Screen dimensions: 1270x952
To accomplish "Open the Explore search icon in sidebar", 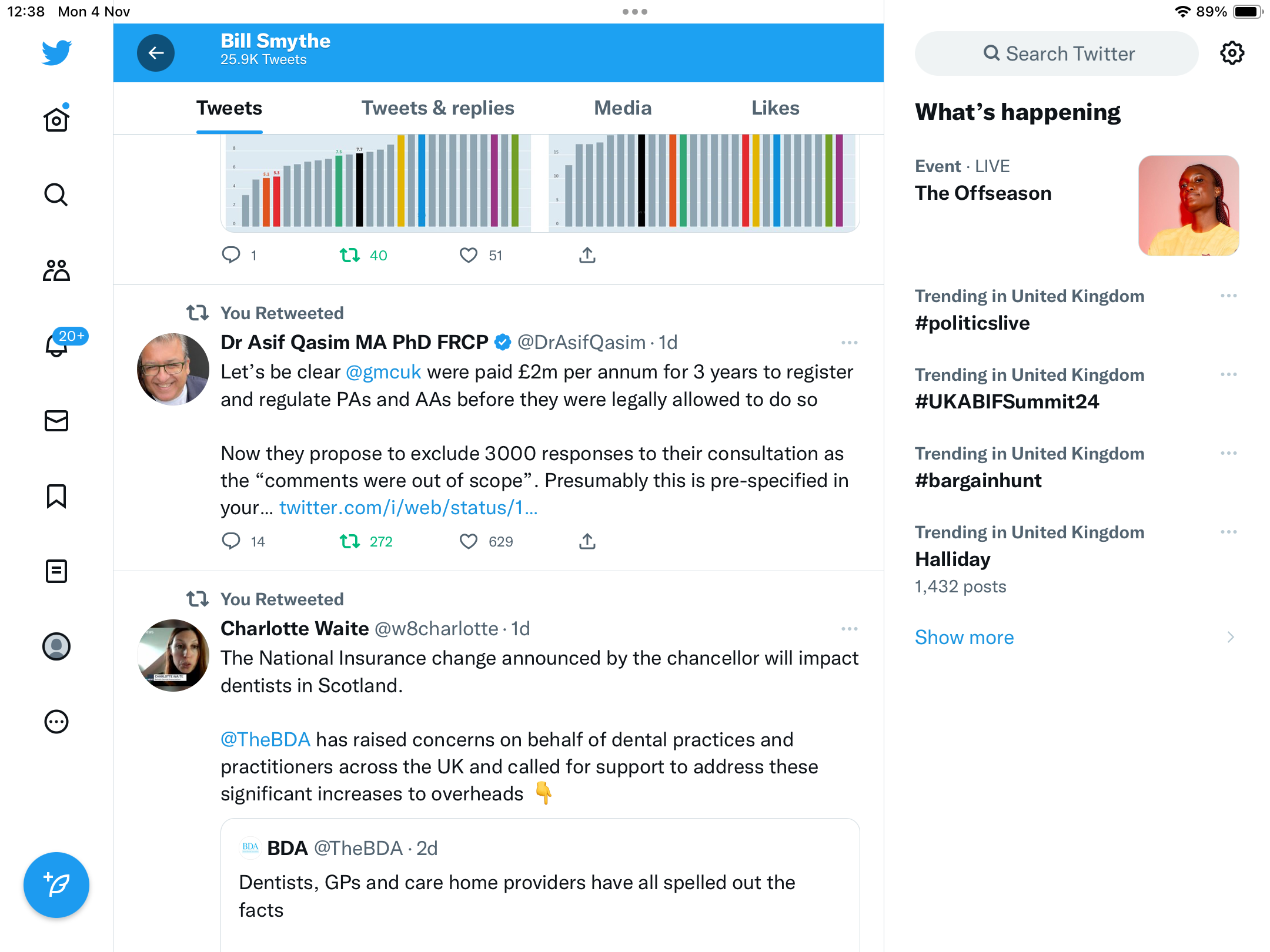I will (56, 195).
